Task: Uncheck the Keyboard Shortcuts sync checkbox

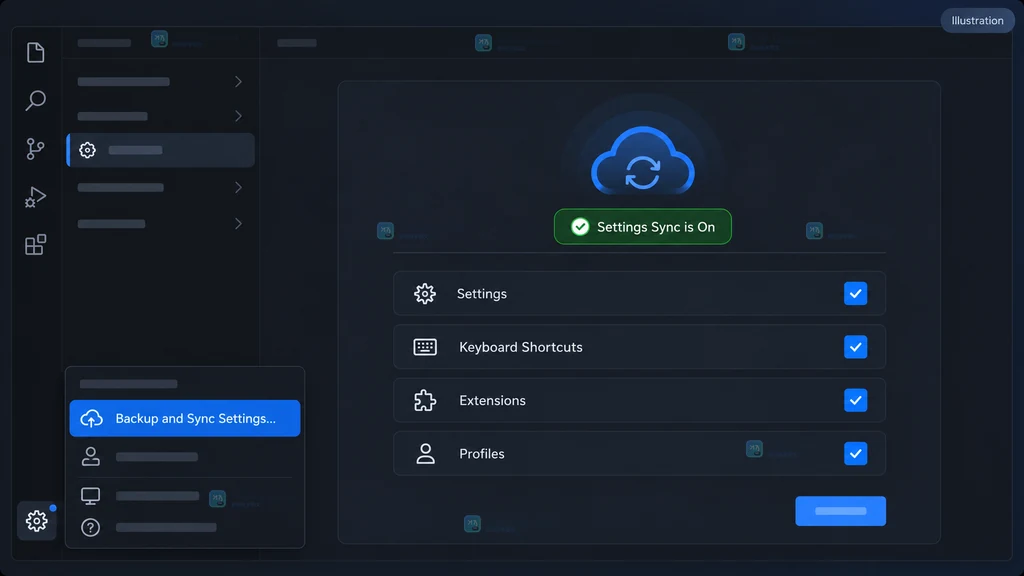Action: [x=856, y=347]
